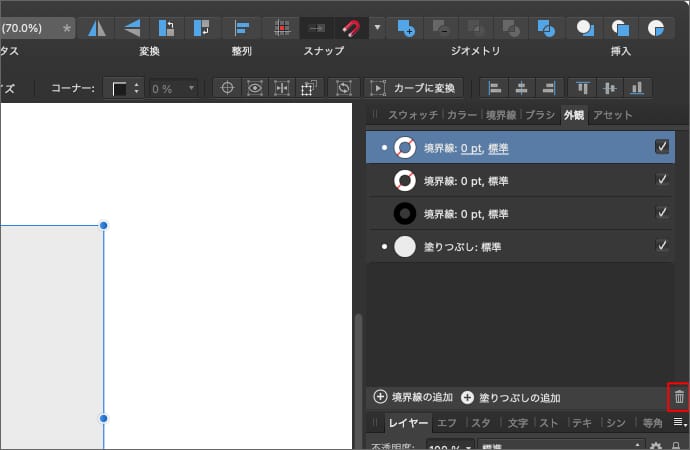
Task: Click the trash icon in Appearance panel
Action: (679, 397)
